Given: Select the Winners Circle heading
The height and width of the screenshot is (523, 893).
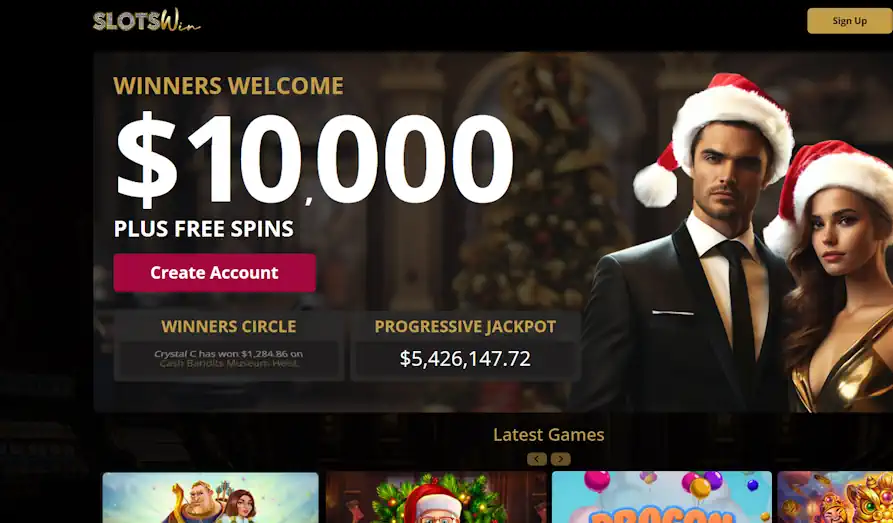Looking at the screenshot, I should click(228, 326).
